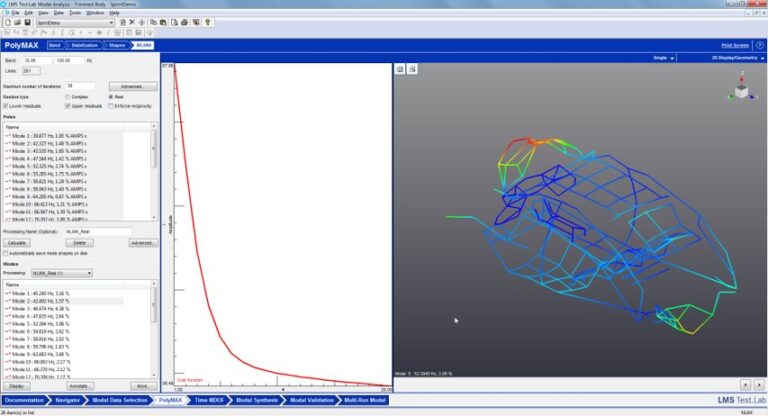The width and height of the screenshot is (768, 416).
Task: Select the Complex residue type radio button
Action: pyautogui.click(x=68, y=97)
